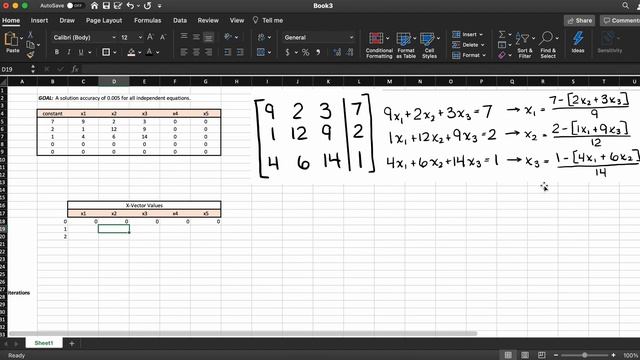Image resolution: width=640 pixels, height=360 pixels.
Task: Open Conditional Formatting menu
Action: pos(379,45)
